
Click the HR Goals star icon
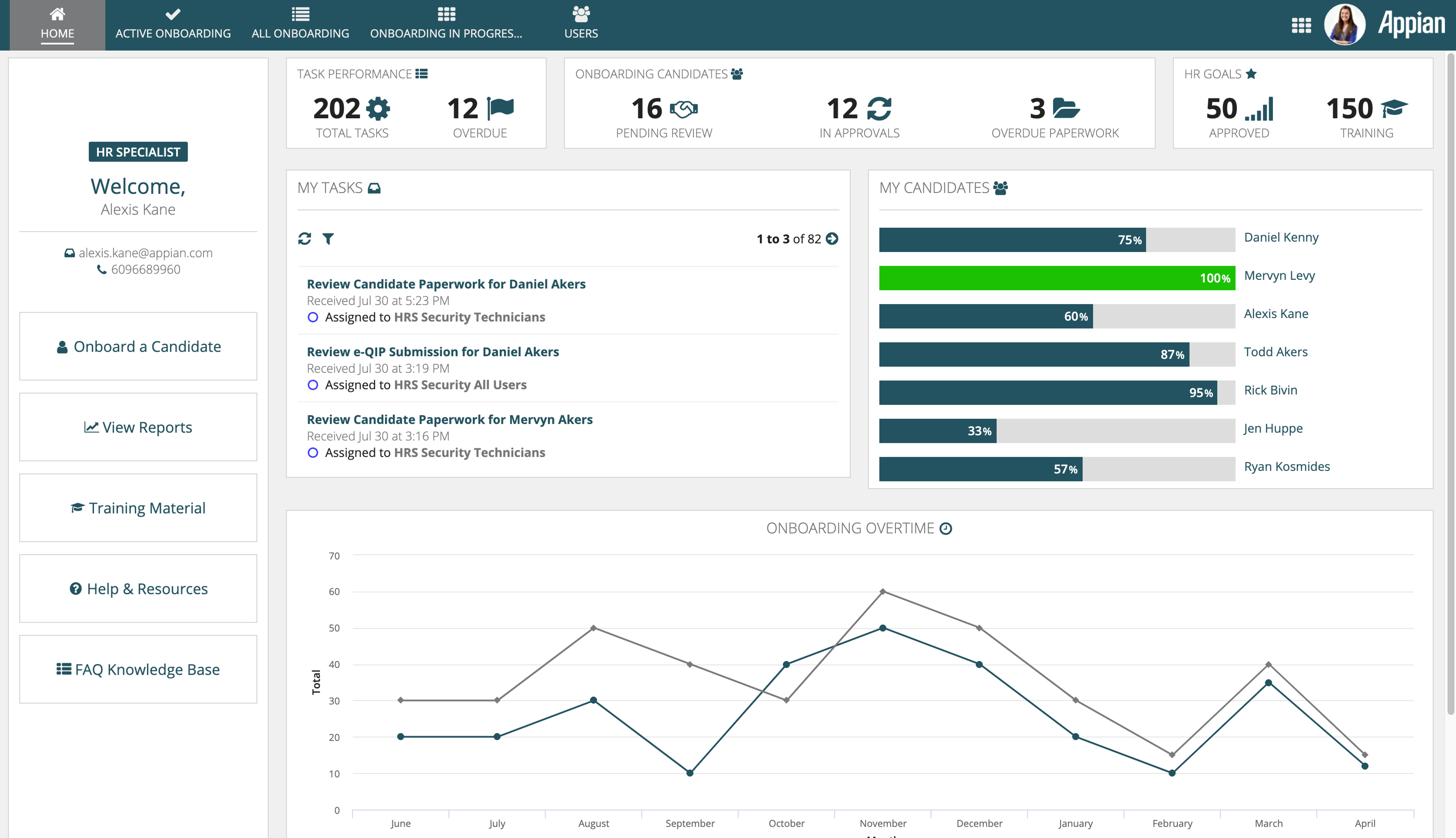point(1250,74)
